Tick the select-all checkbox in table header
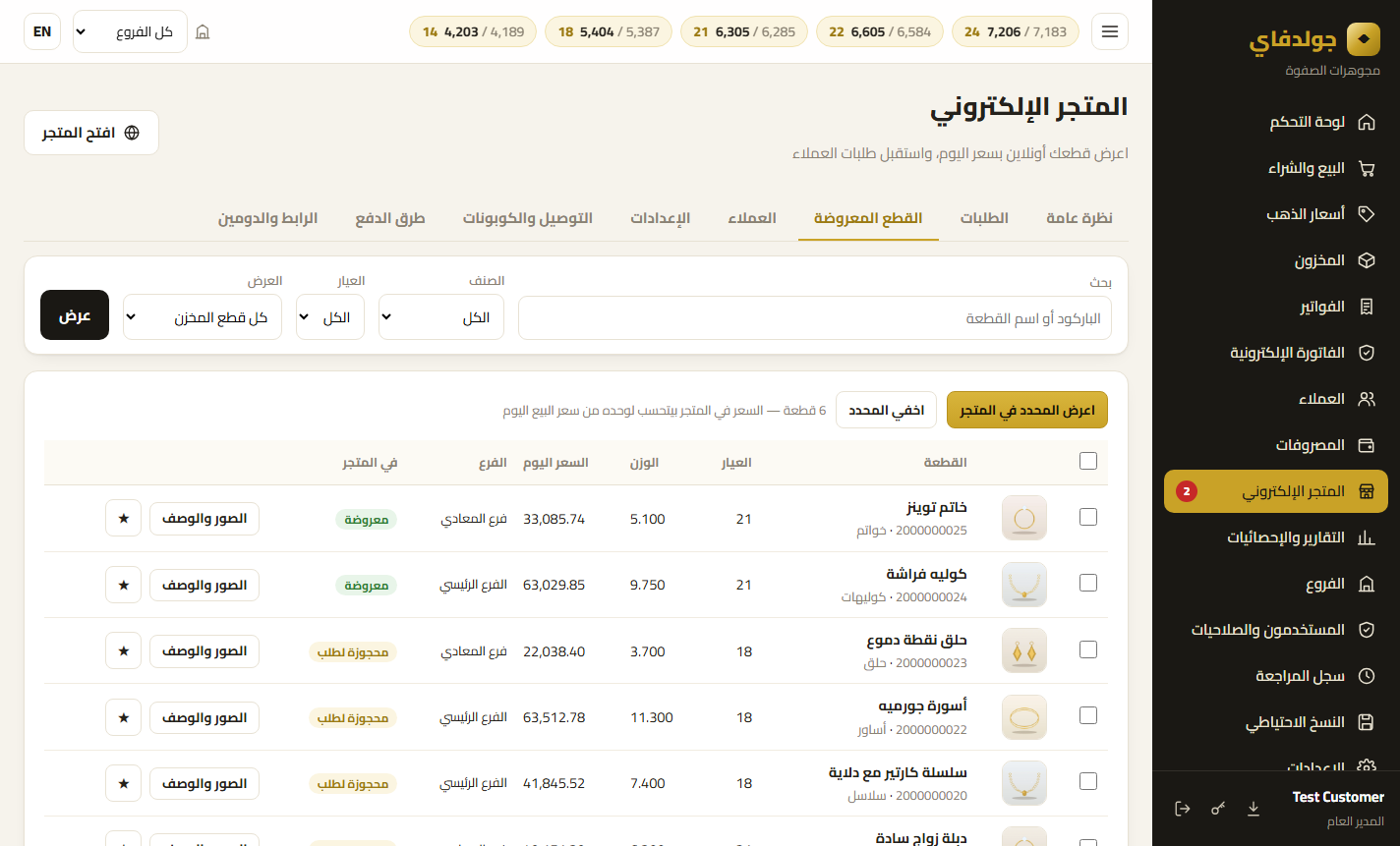The height and width of the screenshot is (846, 1400). (1088, 461)
